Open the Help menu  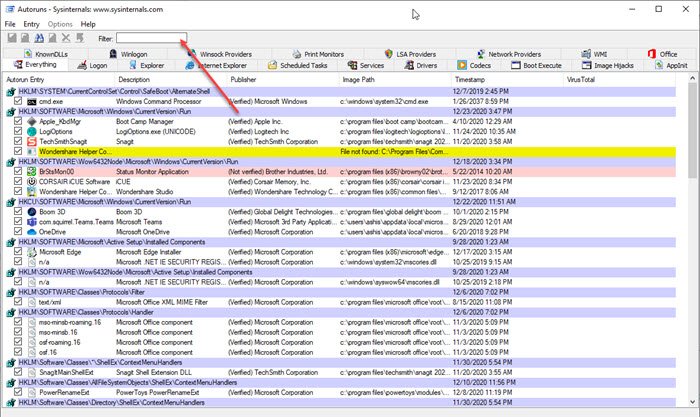click(88, 24)
